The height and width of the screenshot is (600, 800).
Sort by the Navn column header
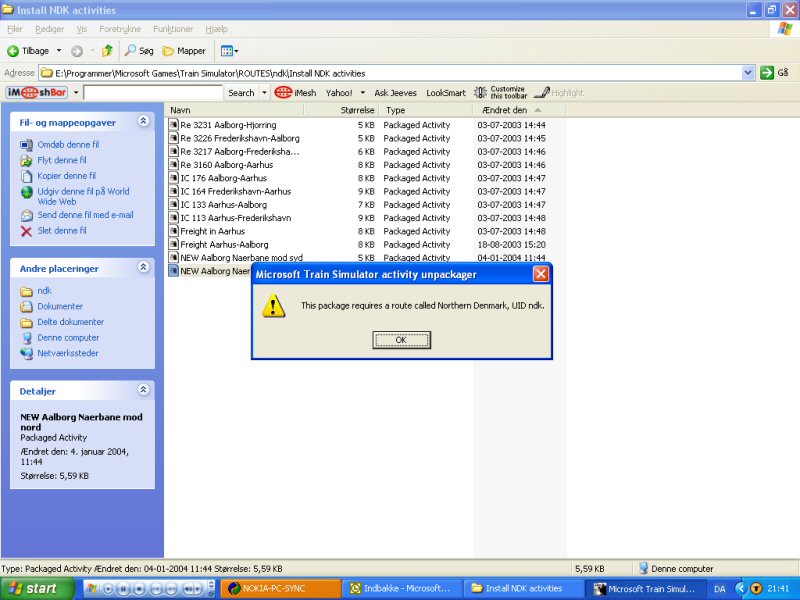pyautogui.click(x=234, y=110)
